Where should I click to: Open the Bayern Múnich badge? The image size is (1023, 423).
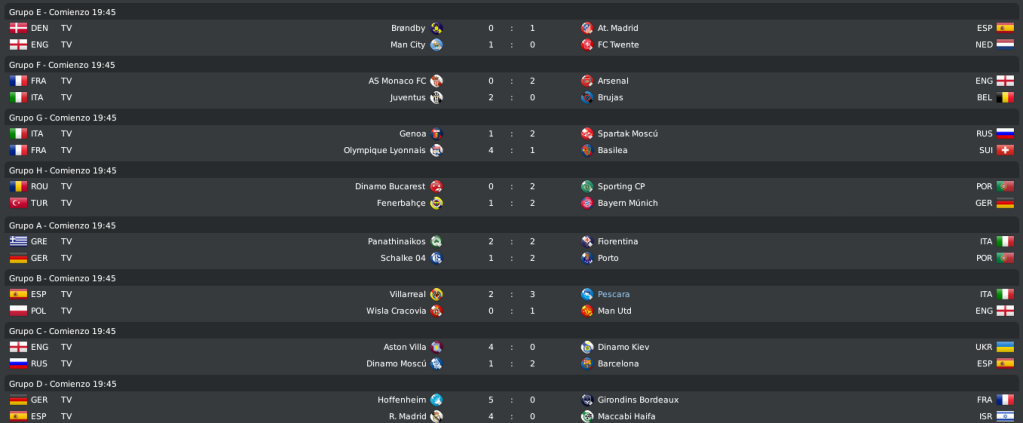(587, 203)
